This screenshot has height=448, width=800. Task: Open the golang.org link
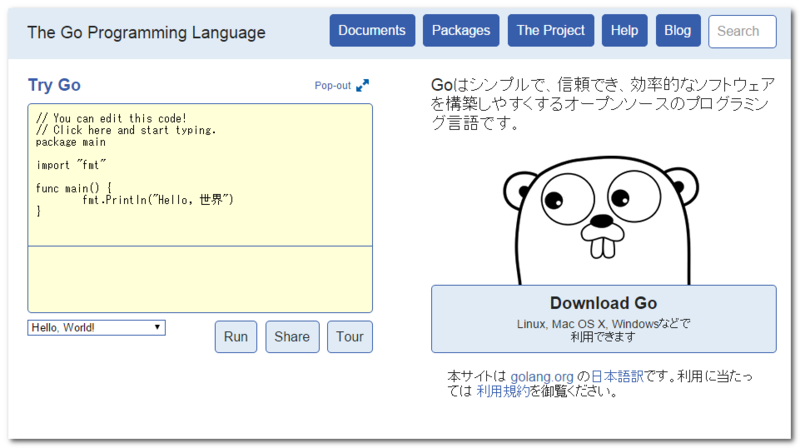coord(542,377)
